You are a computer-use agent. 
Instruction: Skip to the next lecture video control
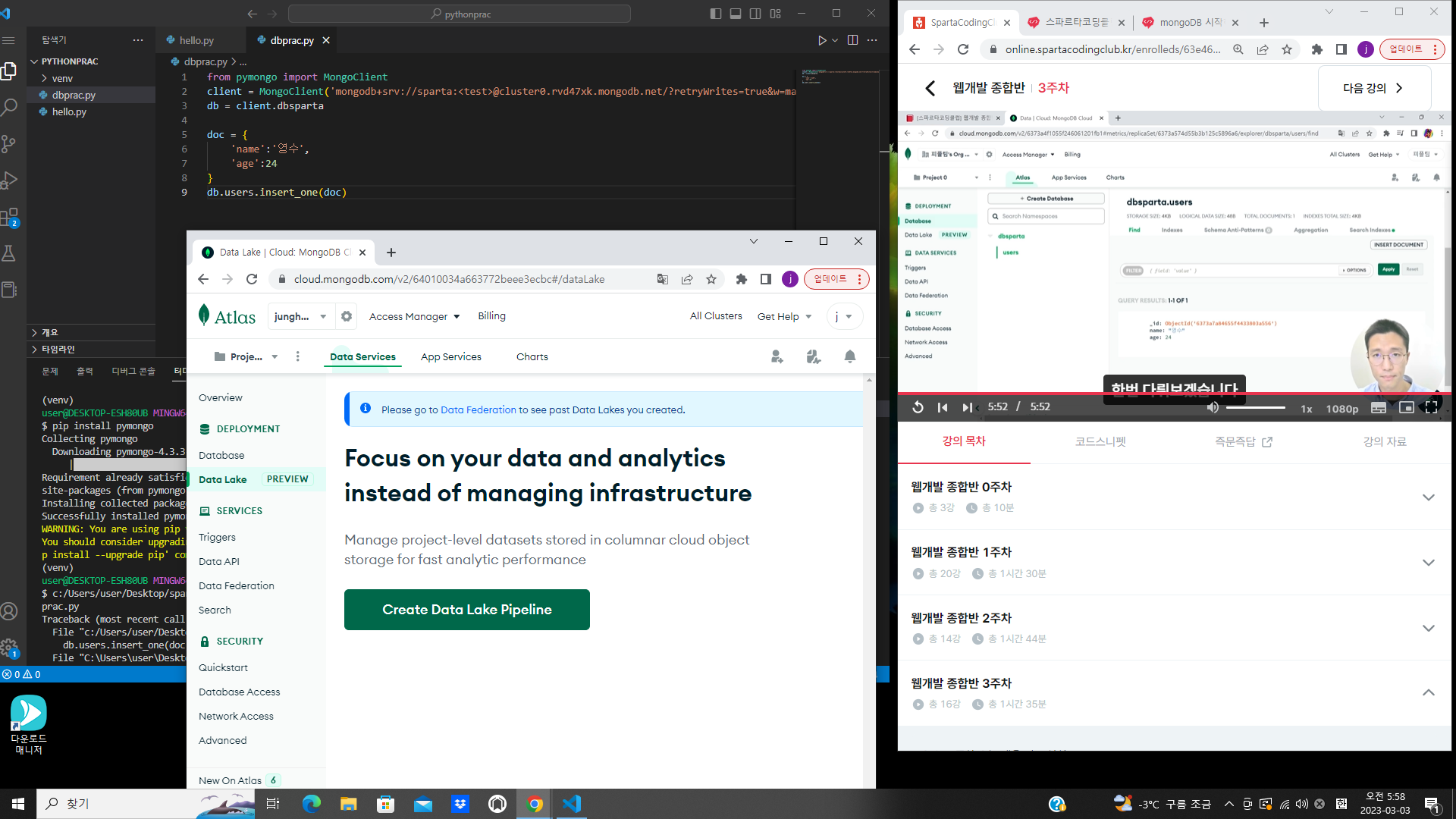pyautogui.click(x=967, y=407)
